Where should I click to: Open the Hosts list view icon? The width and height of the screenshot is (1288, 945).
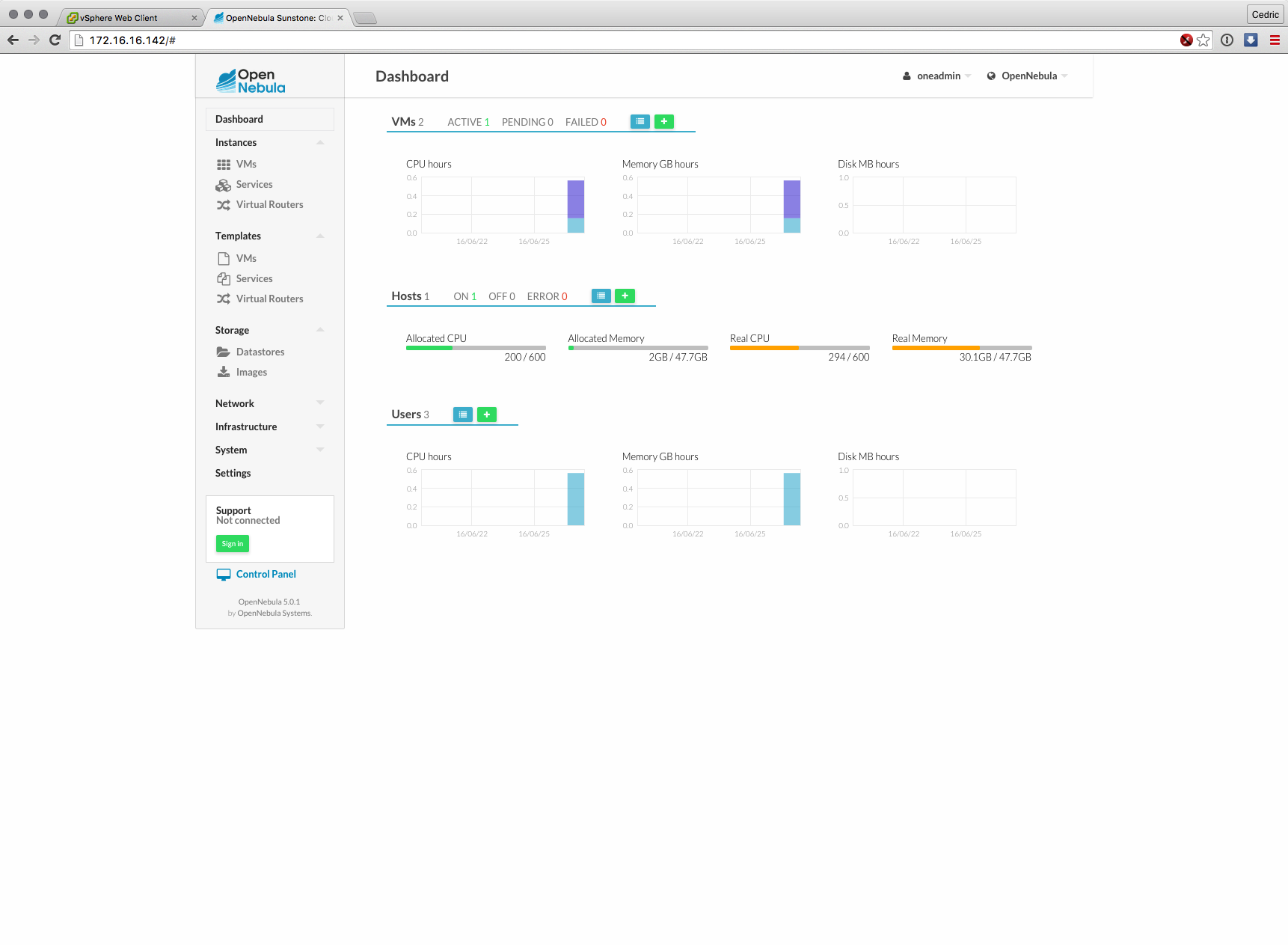pos(601,296)
